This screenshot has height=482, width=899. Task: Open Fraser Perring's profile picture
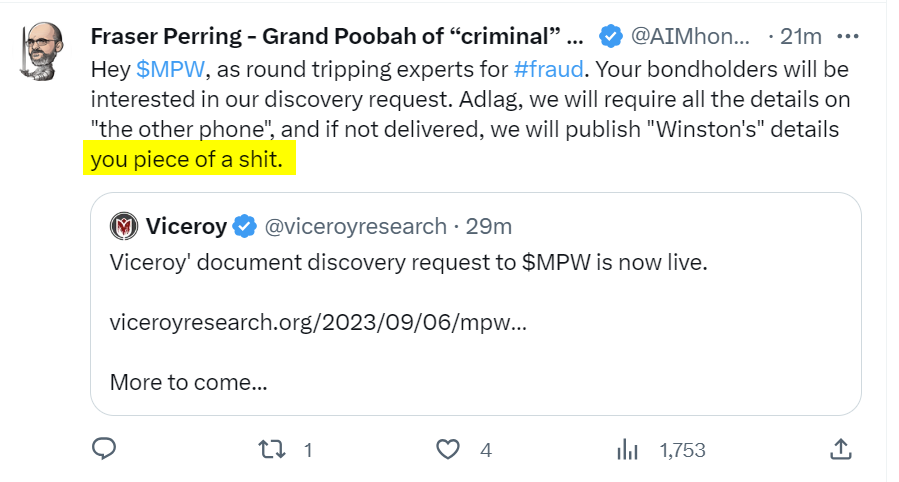[41, 49]
